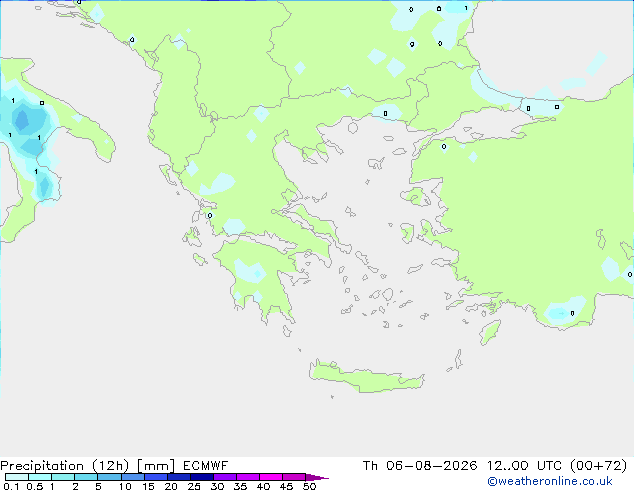Click the 20–25 mm legend swatch
This screenshot has height=490, width=634.
179,477
